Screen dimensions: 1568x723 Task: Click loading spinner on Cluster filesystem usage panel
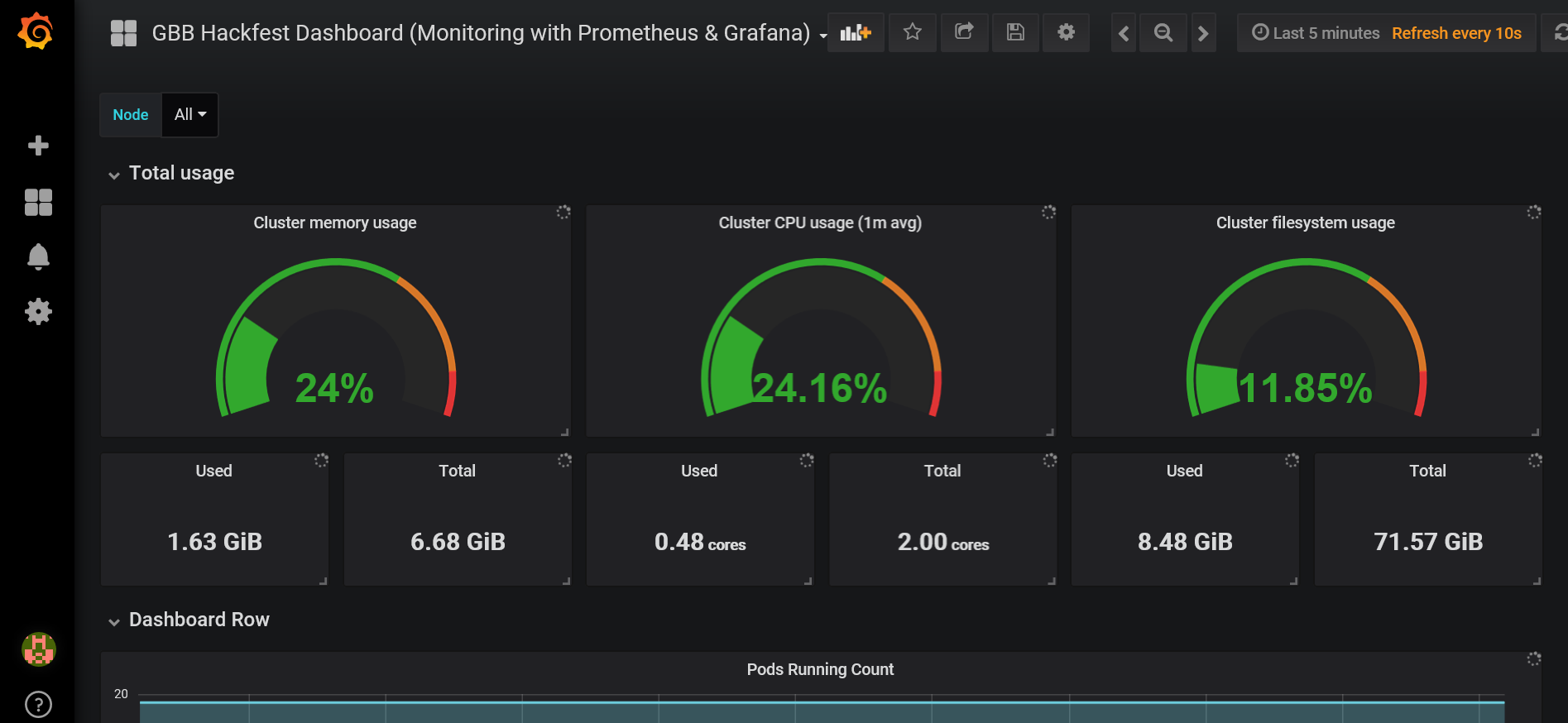1534,212
